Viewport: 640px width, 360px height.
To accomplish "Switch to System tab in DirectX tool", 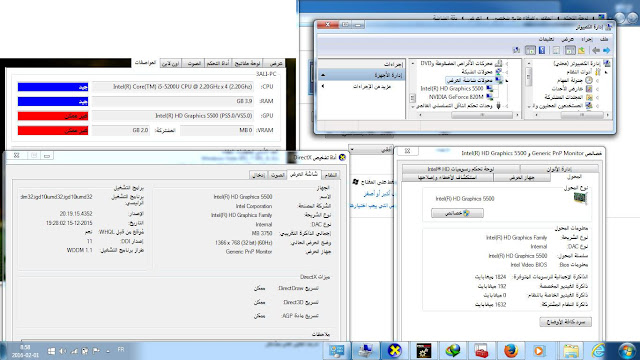I will [x=330, y=175].
